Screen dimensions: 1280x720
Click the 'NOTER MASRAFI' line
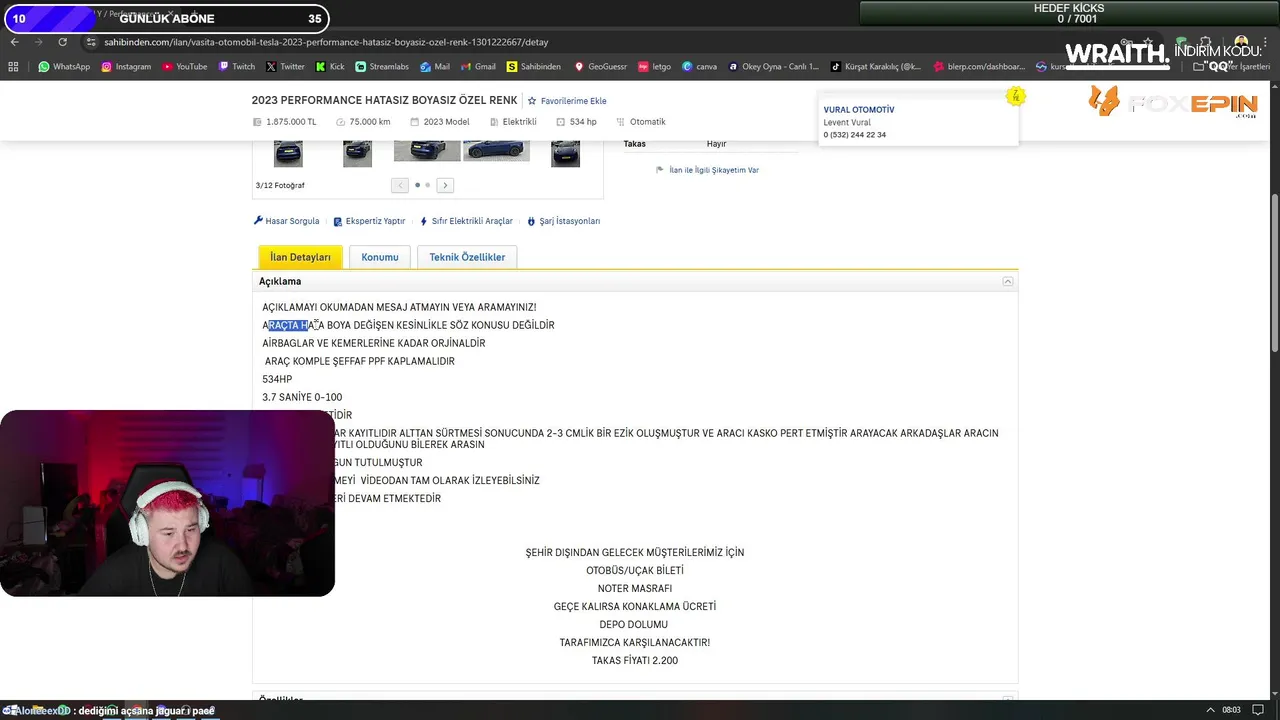635,588
